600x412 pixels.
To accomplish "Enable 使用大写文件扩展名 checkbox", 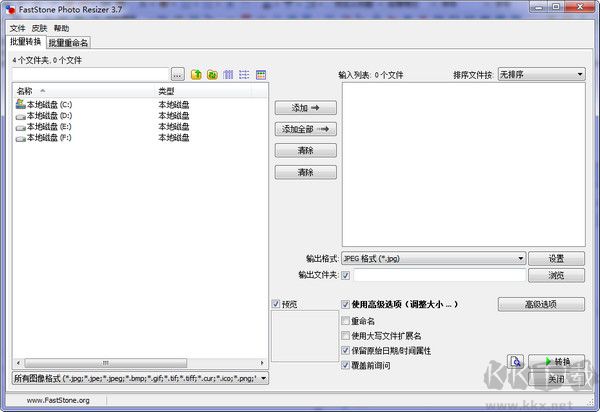I will [x=345, y=335].
